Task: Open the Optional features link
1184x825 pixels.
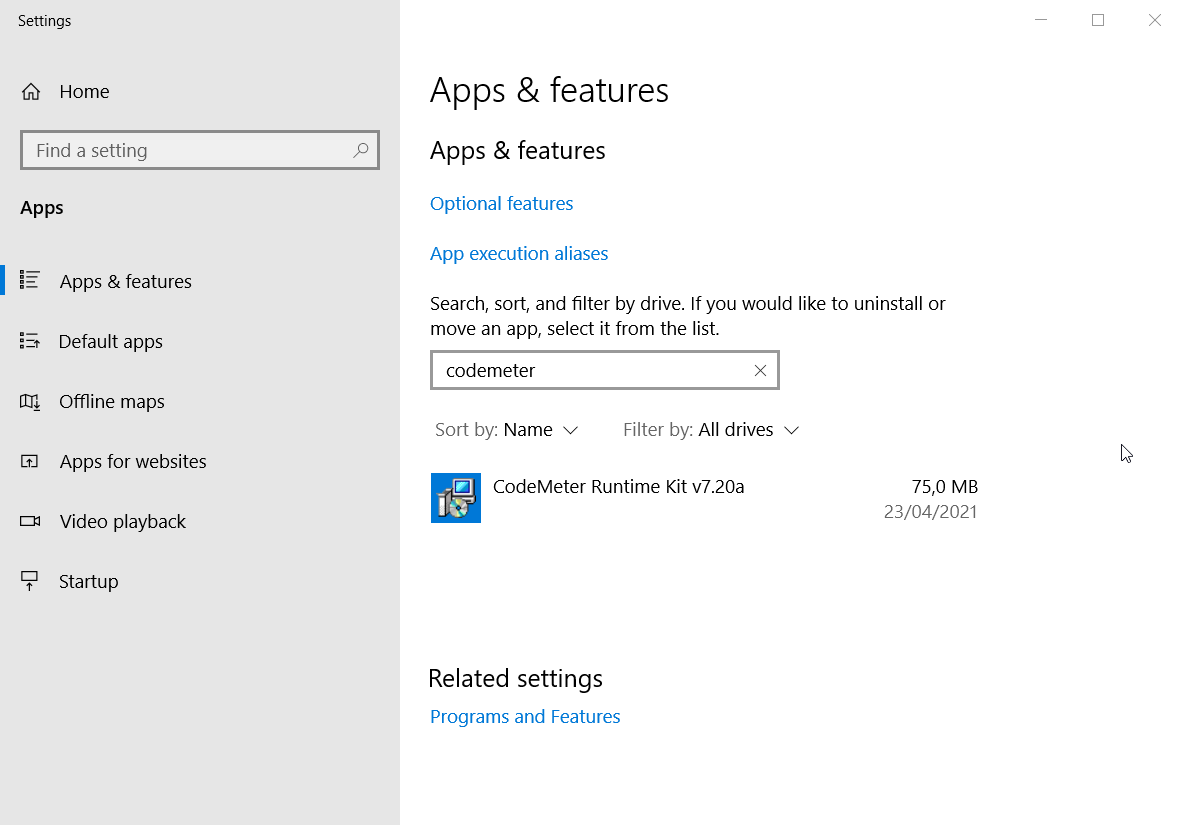Action: (501, 204)
